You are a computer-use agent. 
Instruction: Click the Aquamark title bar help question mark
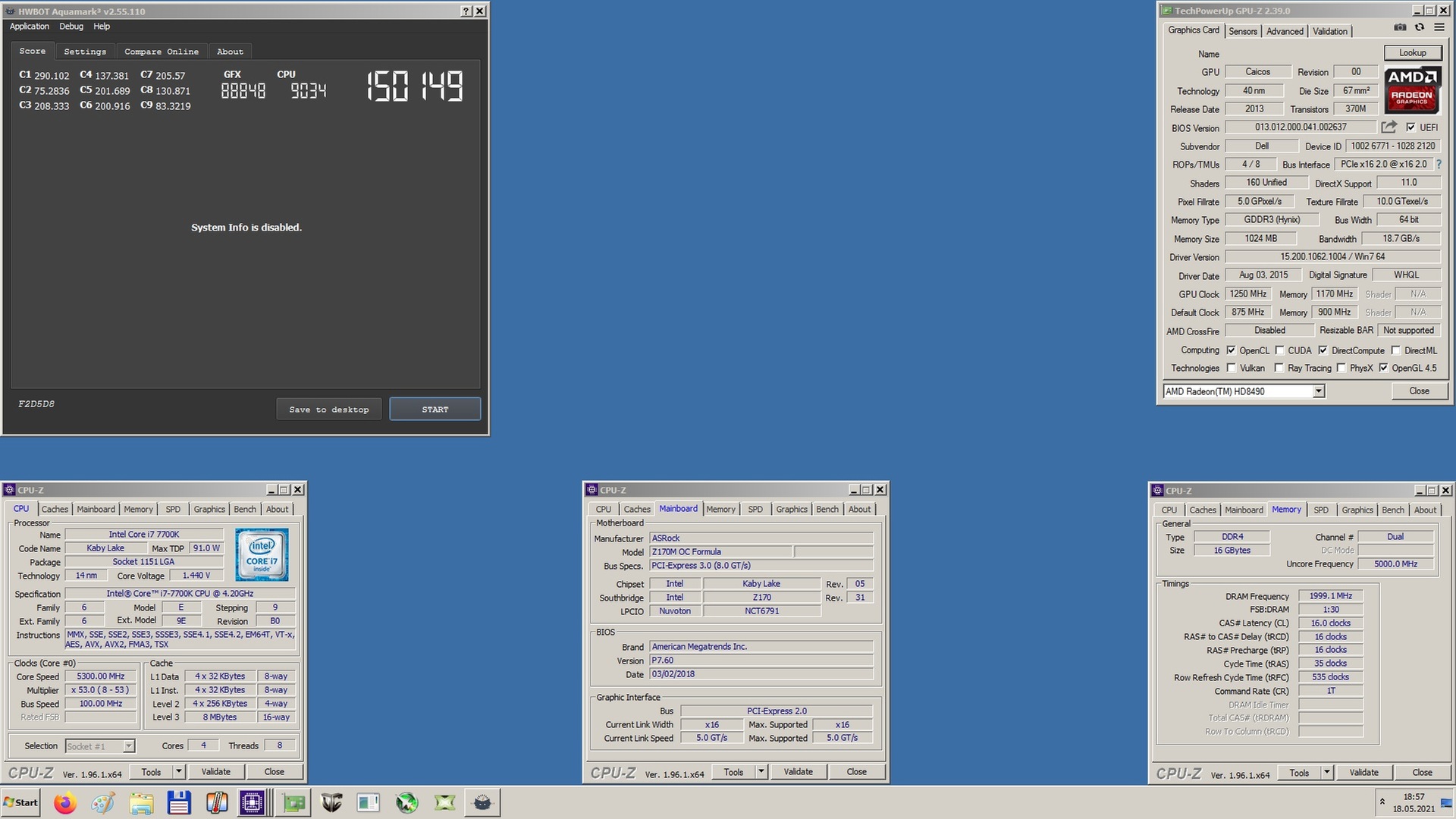[x=466, y=11]
